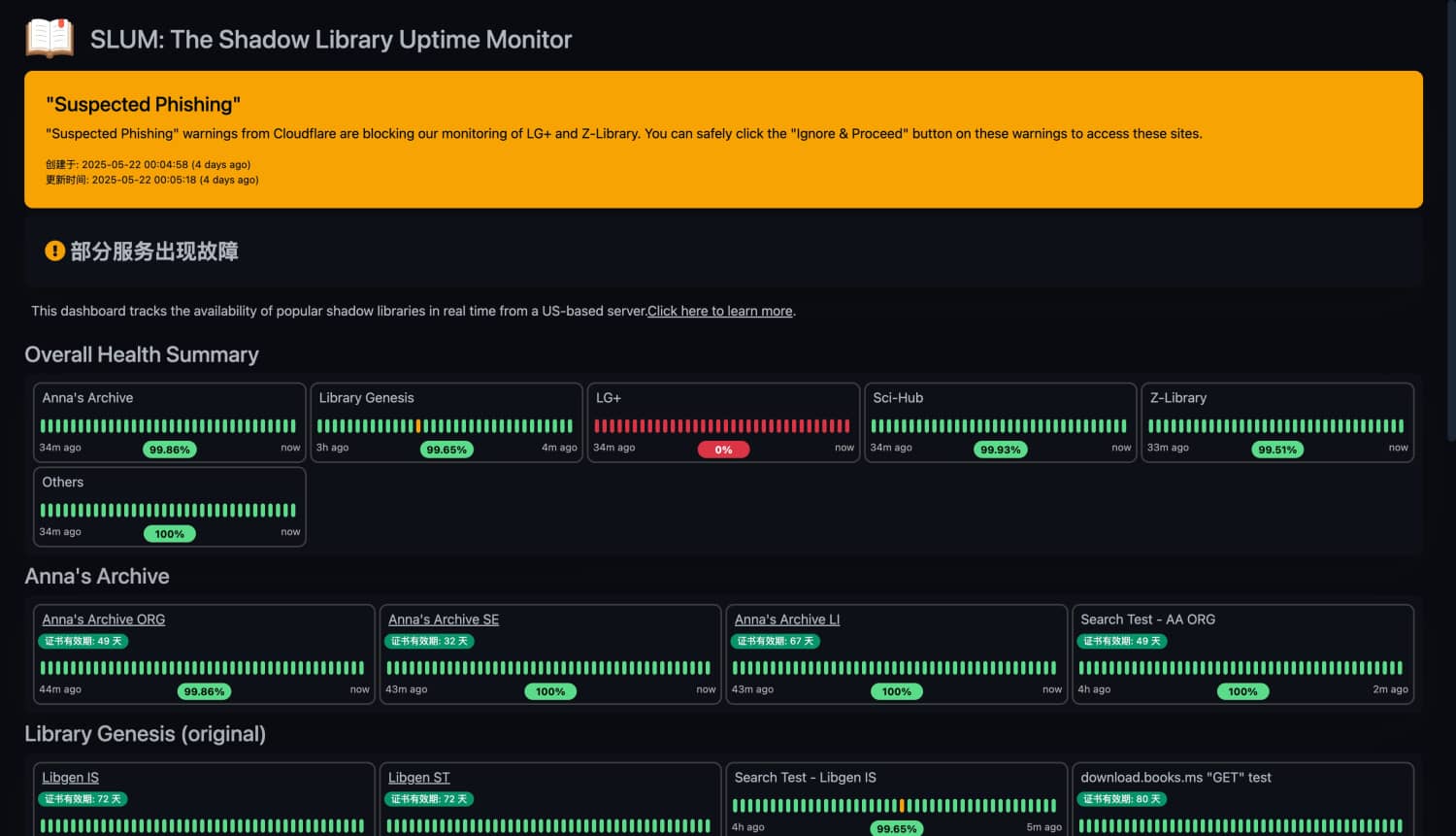Click Anna's Archive LI 67-day certificate badge
1456x836 pixels.
tap(776, 641)
